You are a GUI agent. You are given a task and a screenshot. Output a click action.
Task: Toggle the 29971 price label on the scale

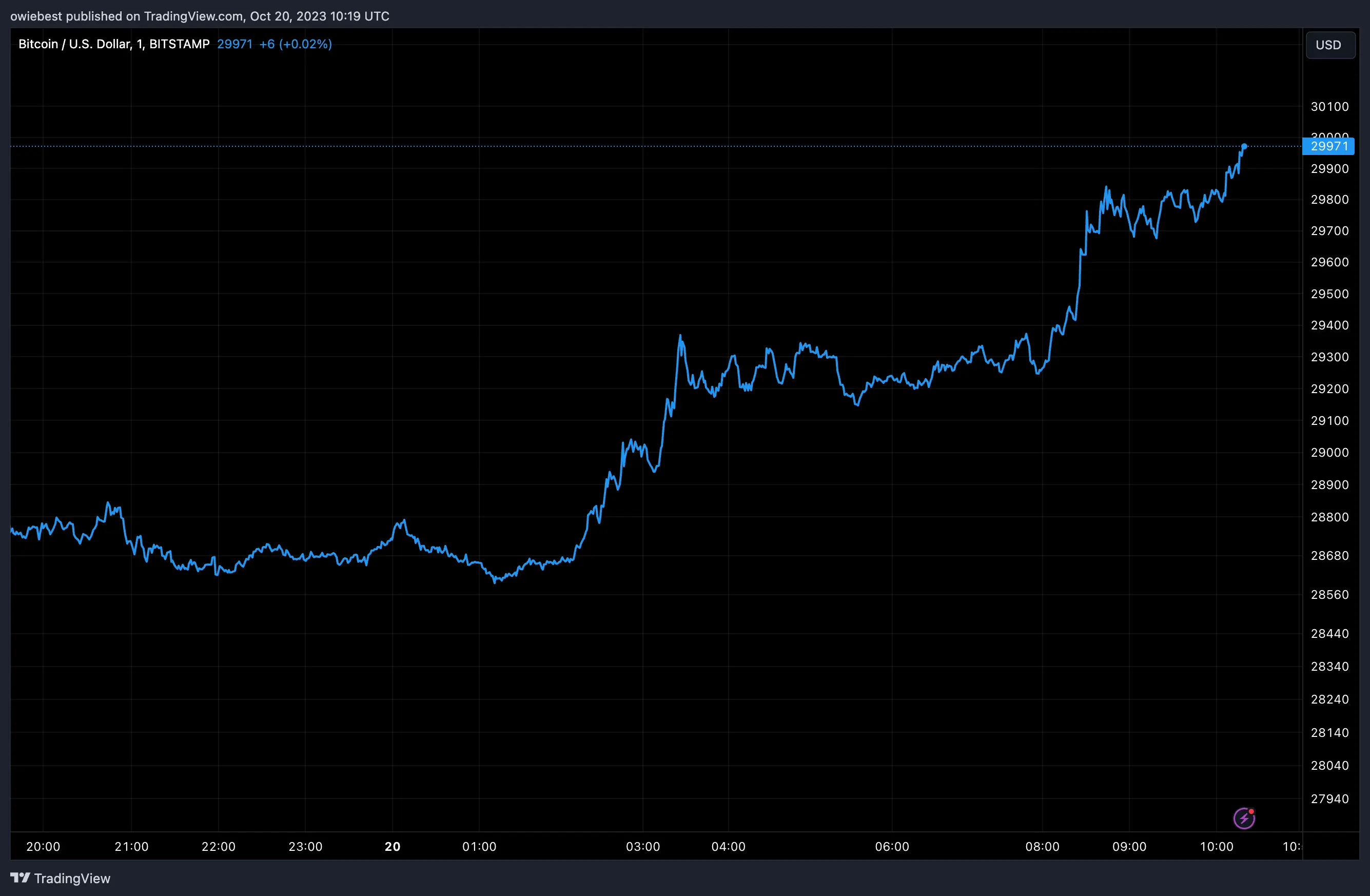1327,146
